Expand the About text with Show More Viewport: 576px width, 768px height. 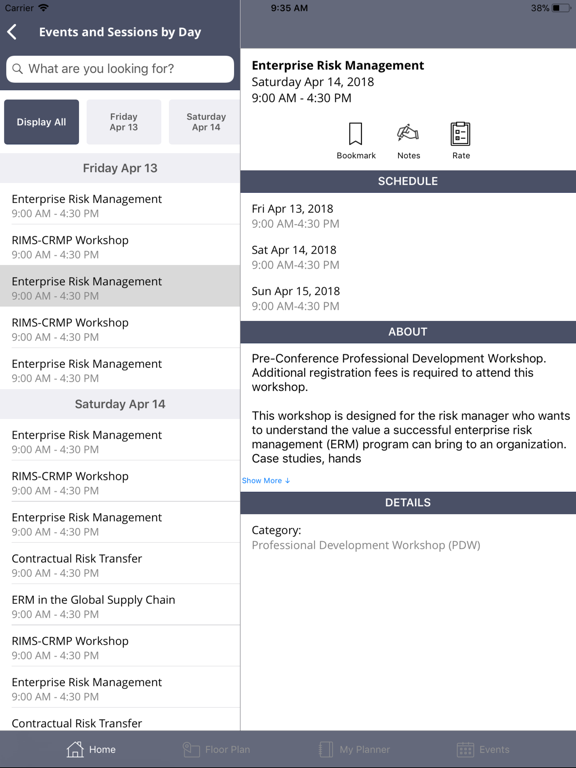pyautogui.click(x=266, y=480)
